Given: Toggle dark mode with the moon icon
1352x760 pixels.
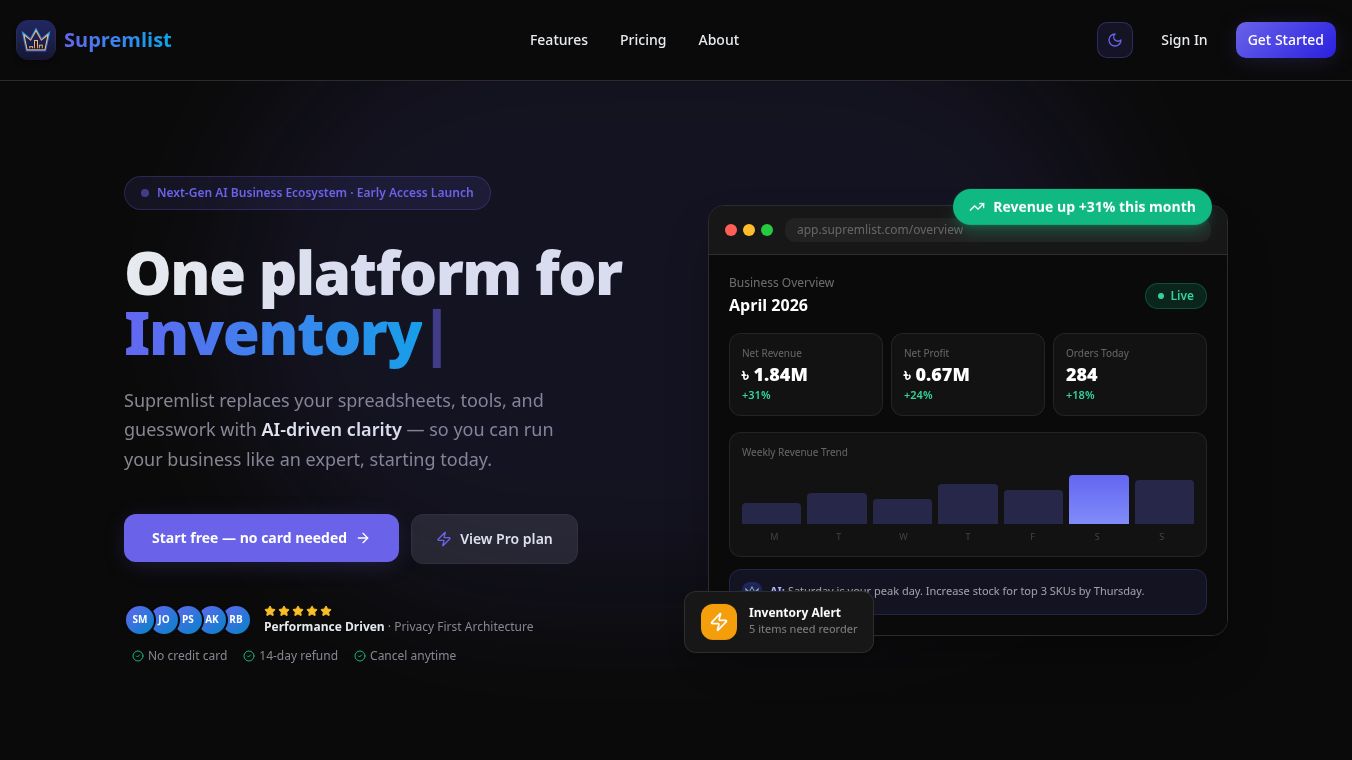Looking at the screenshot, I should 1115,40.
